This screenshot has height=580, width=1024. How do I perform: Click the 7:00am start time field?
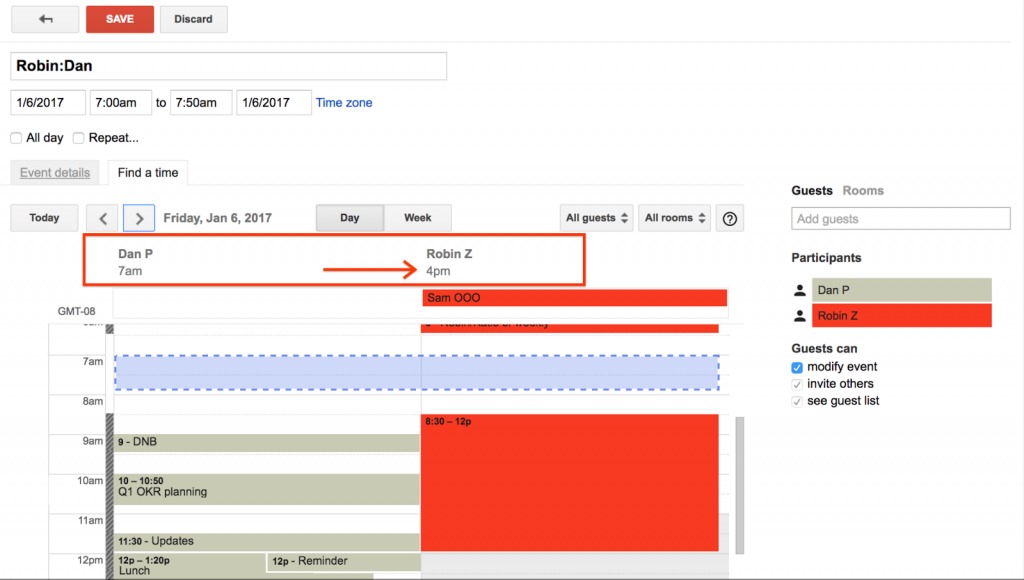121,103
